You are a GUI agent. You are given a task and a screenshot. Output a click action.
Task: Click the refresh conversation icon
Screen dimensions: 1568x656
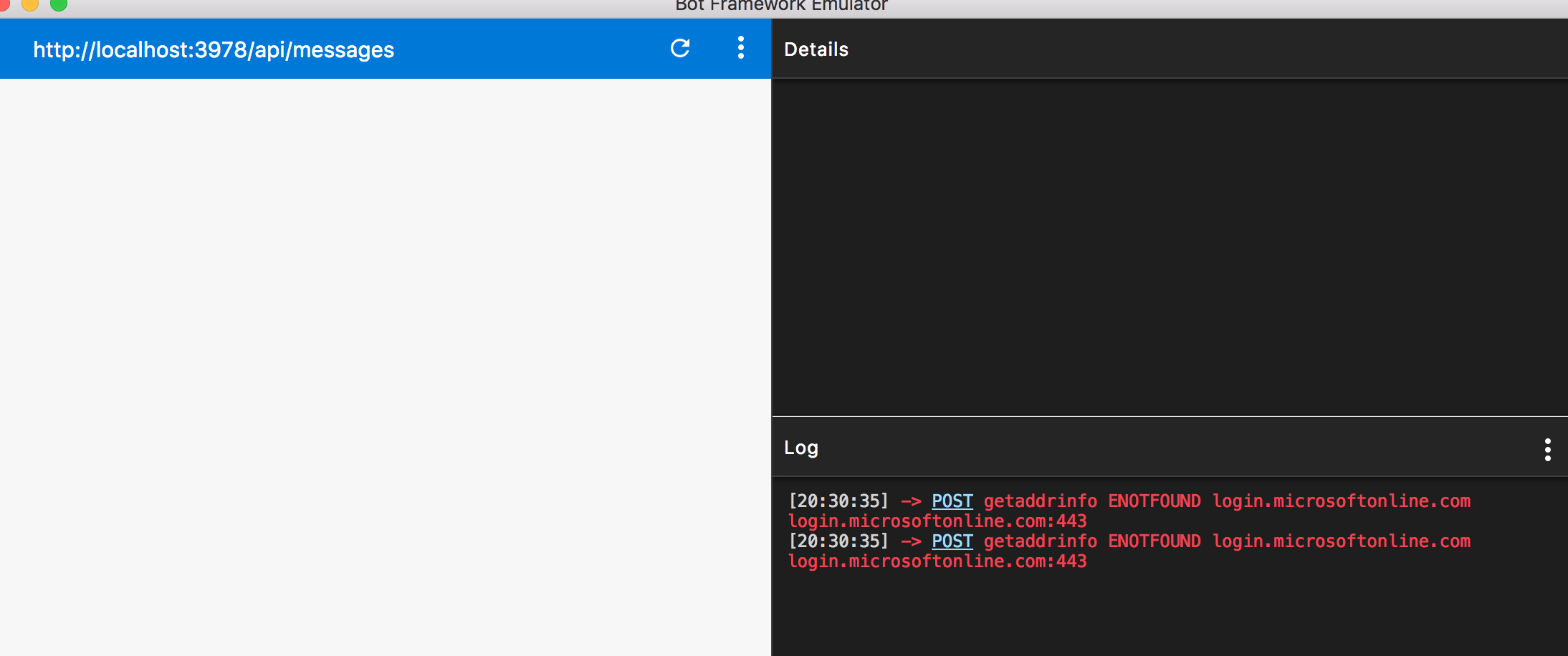point(680,48)
